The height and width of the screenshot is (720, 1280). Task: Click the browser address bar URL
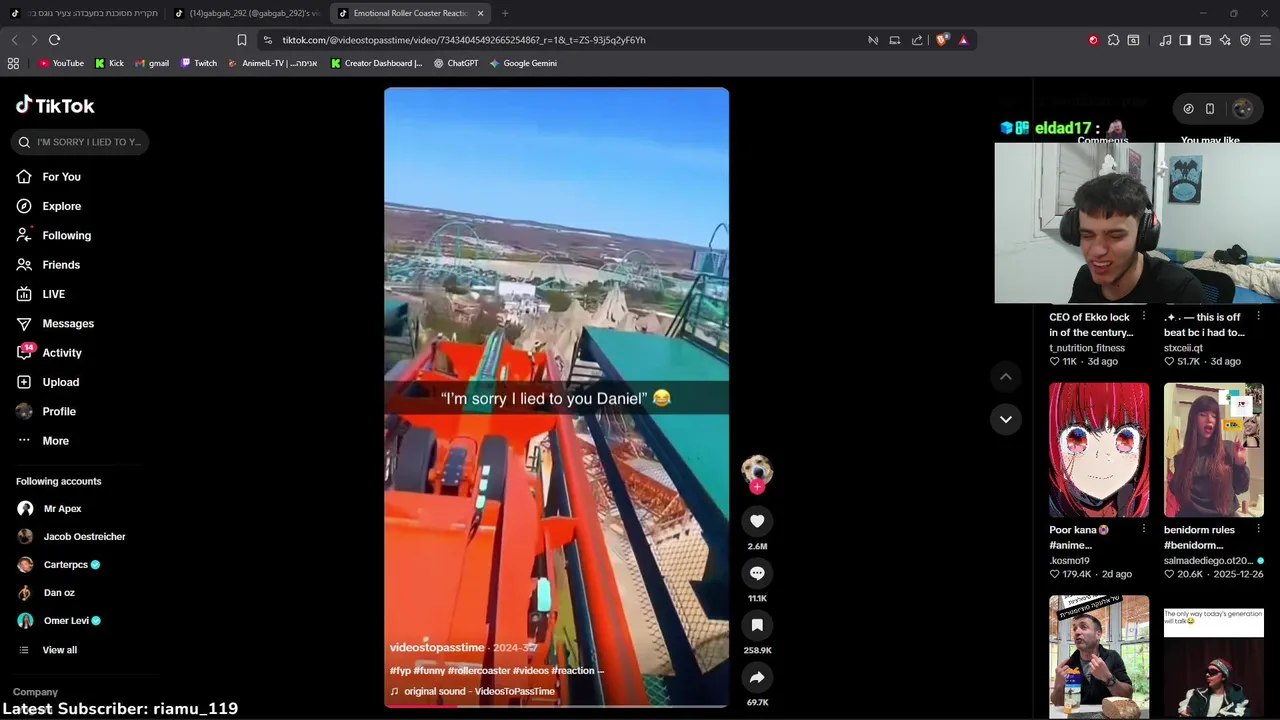click(463, 40)
